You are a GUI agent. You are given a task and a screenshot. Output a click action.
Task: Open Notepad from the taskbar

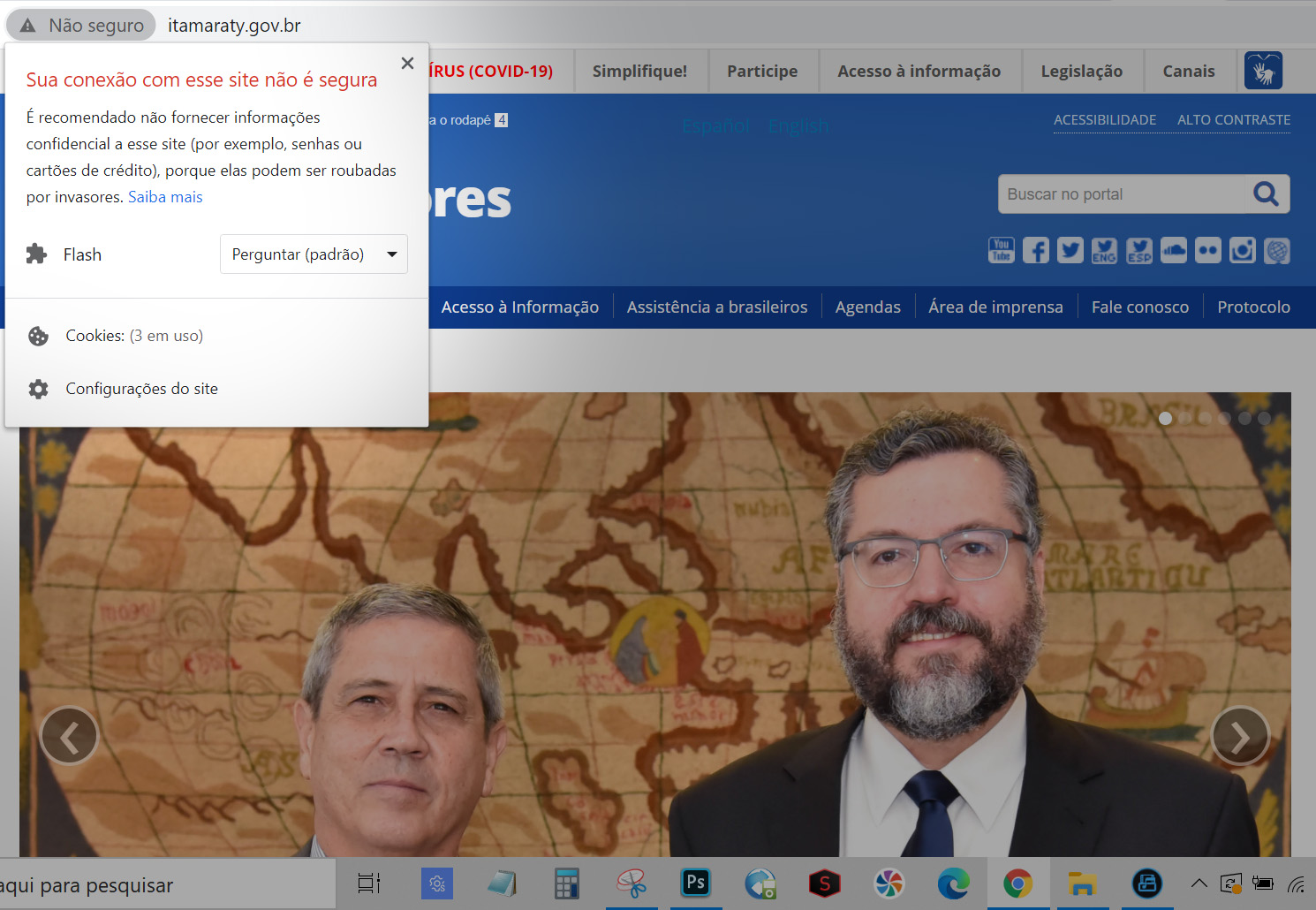[x=502, y=883]
